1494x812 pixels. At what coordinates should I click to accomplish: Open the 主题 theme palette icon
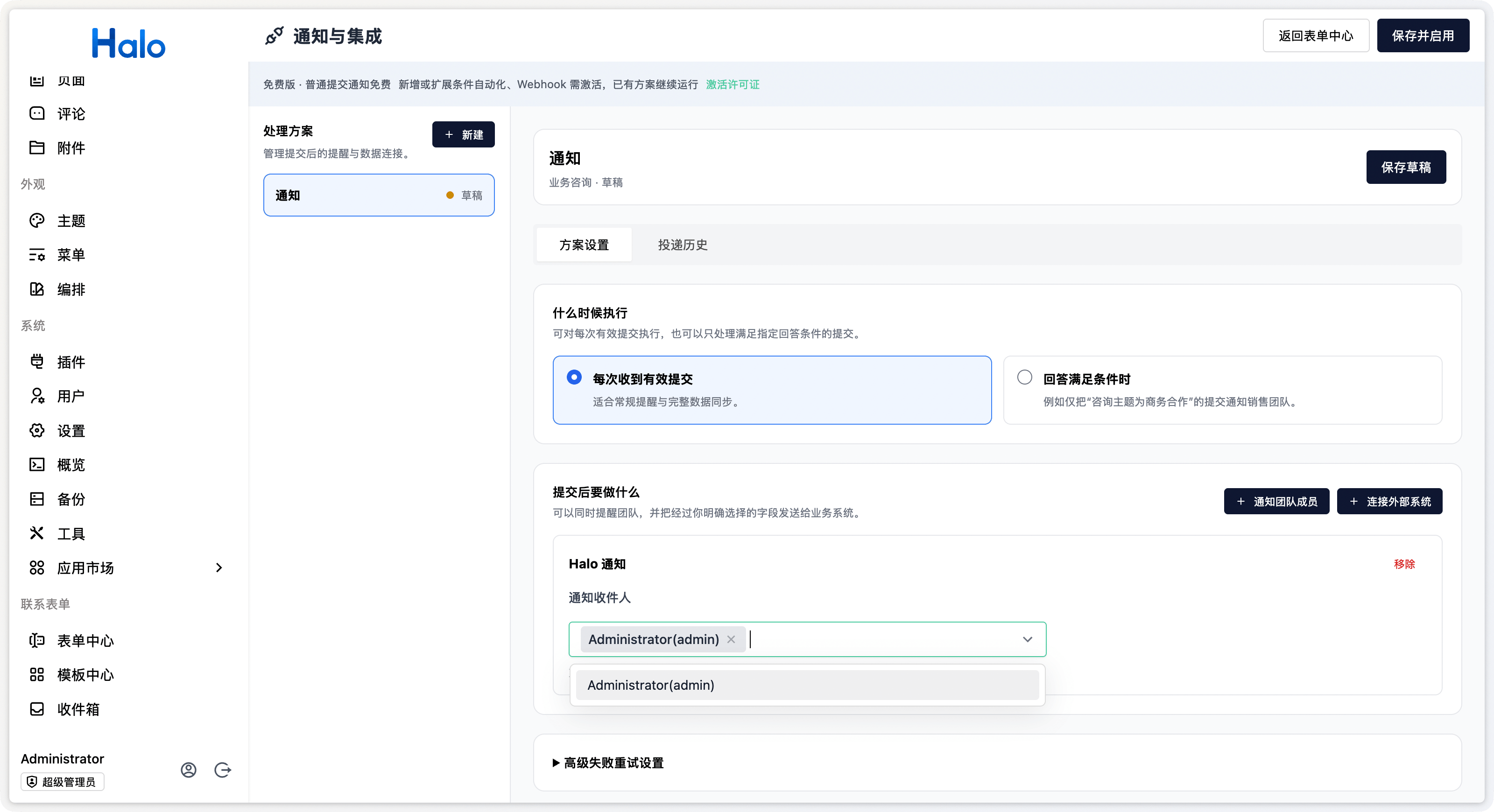coord(36,221)
